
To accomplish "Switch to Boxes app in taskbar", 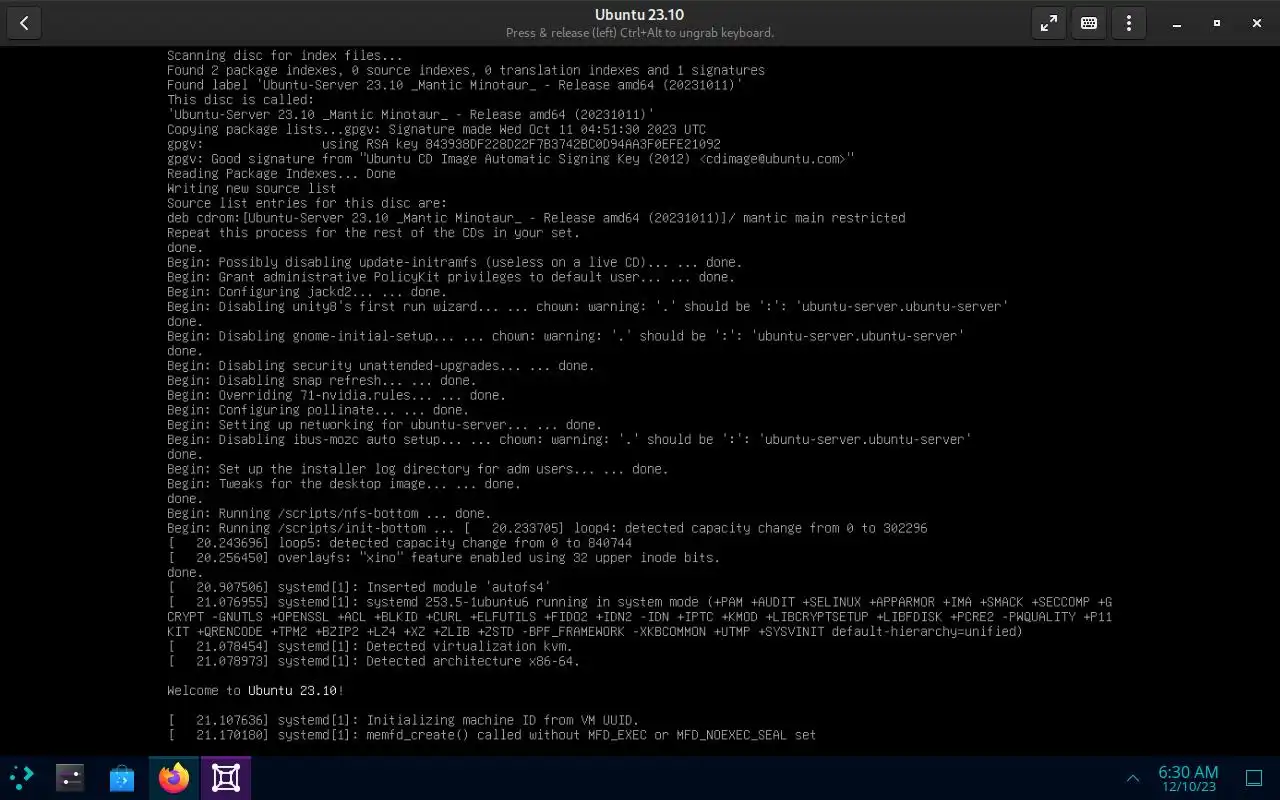I will (226, 777).
